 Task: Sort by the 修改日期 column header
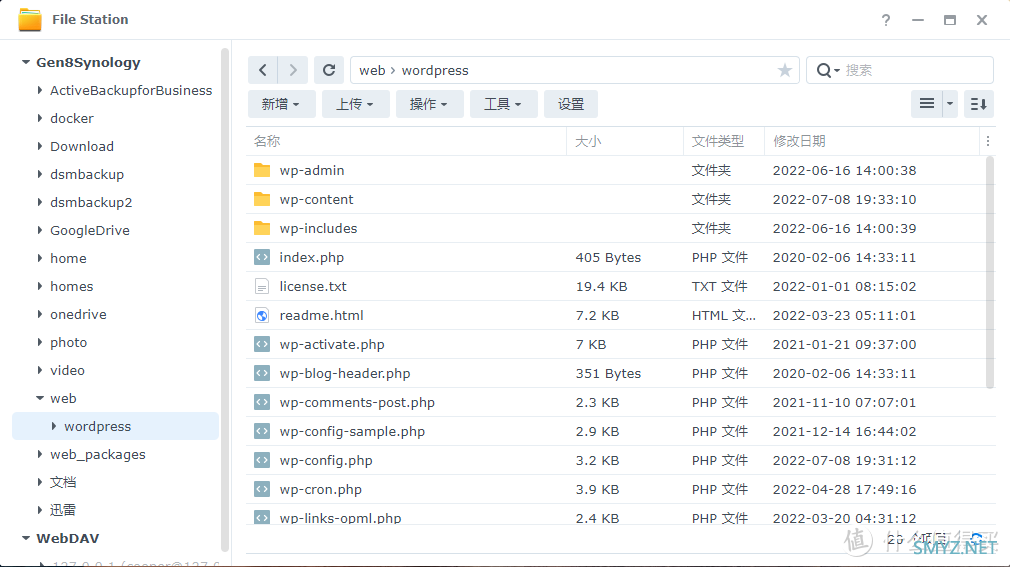[x=872, y=141]
